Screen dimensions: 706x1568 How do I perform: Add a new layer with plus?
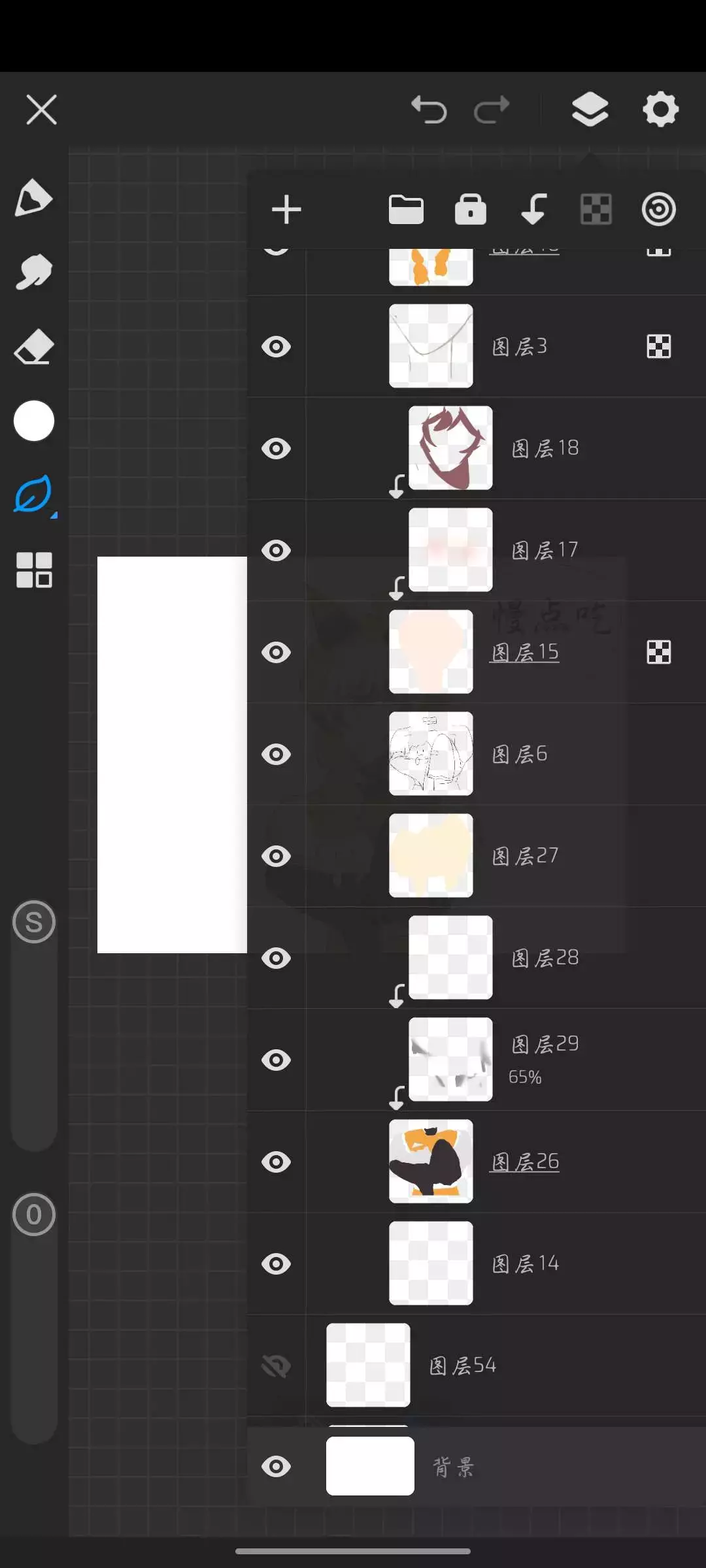click(x=286, y=210)
